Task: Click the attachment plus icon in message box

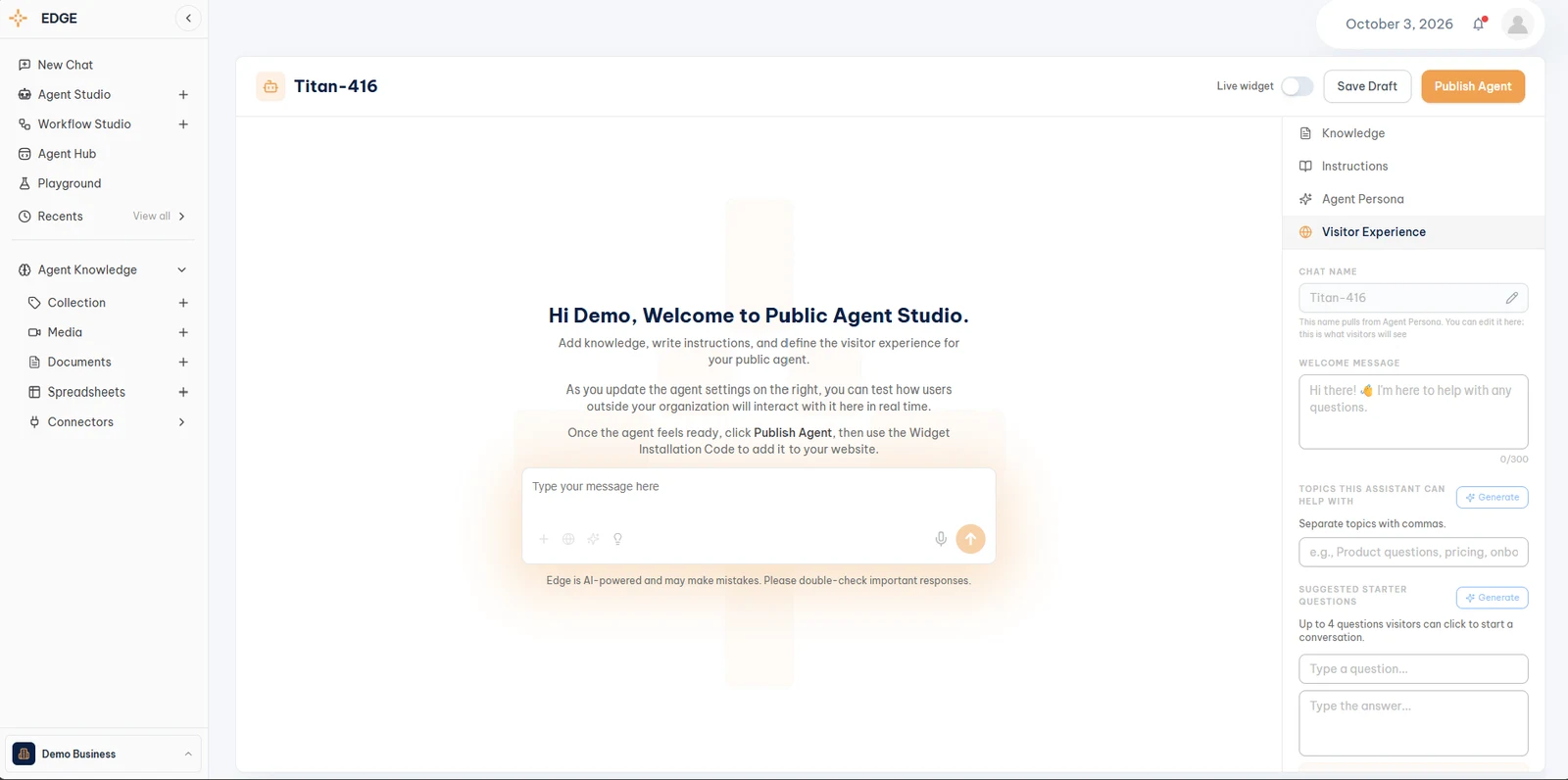Action: (x=544, y=539)
